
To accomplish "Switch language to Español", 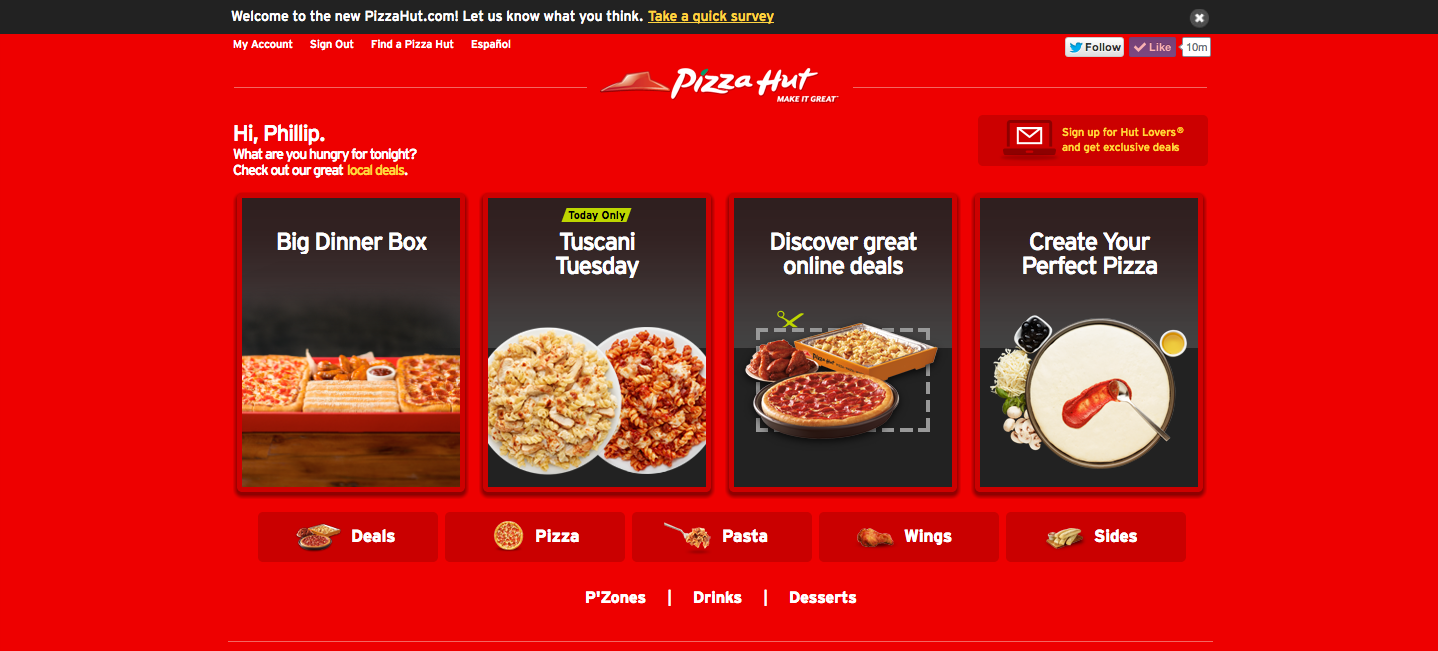I will (491, 44).
